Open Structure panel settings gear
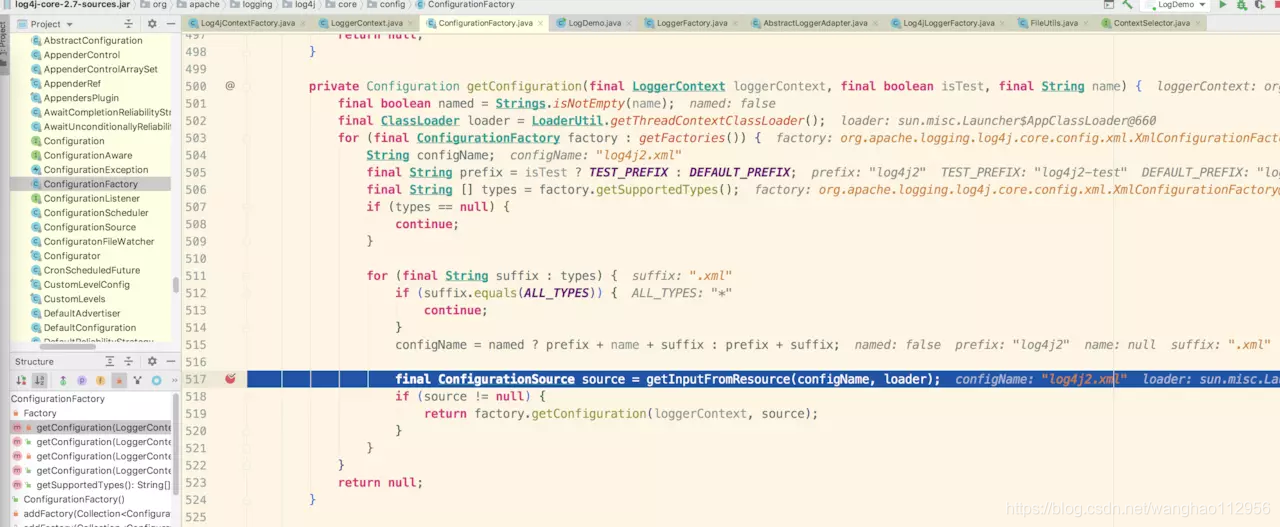Screen dimensions: 1280x527 click(152, 361)
